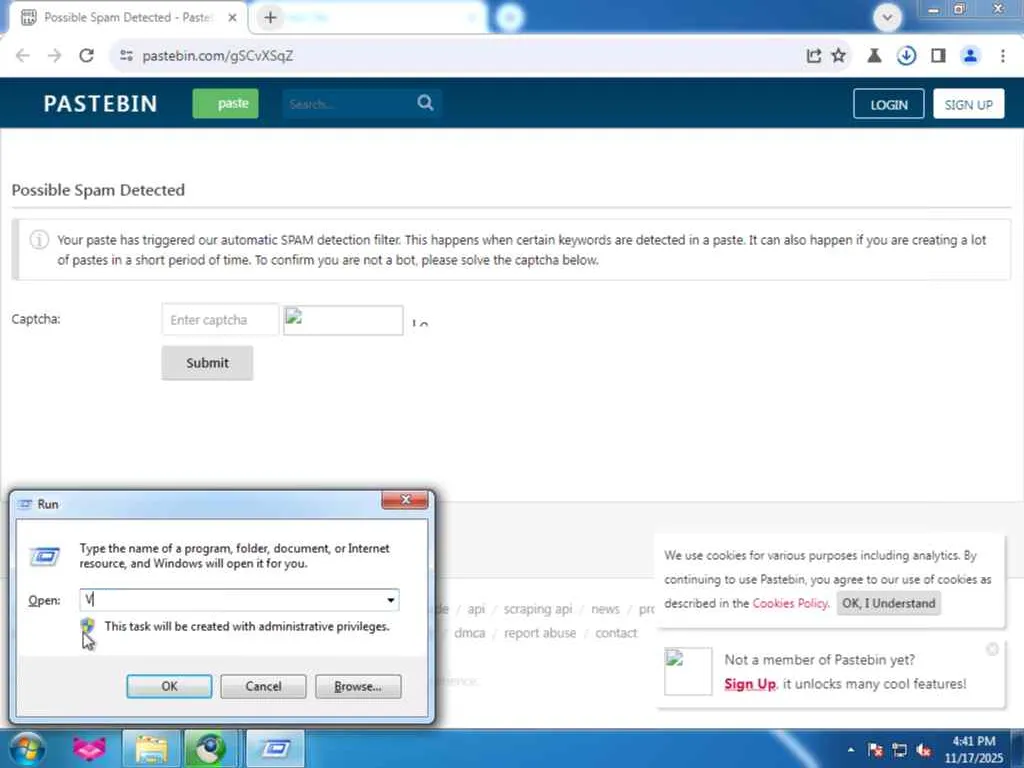Screen dimensions: 1024x768
Task: Open the pink fox app on taskbar
Action: coord(89,749)
